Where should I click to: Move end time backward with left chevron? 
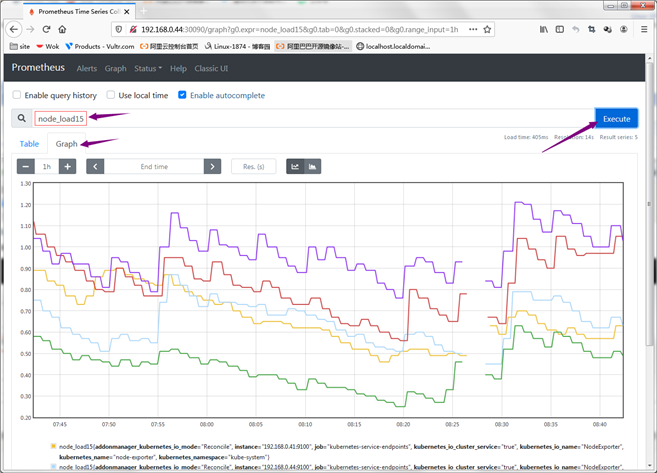pos(95,166)
